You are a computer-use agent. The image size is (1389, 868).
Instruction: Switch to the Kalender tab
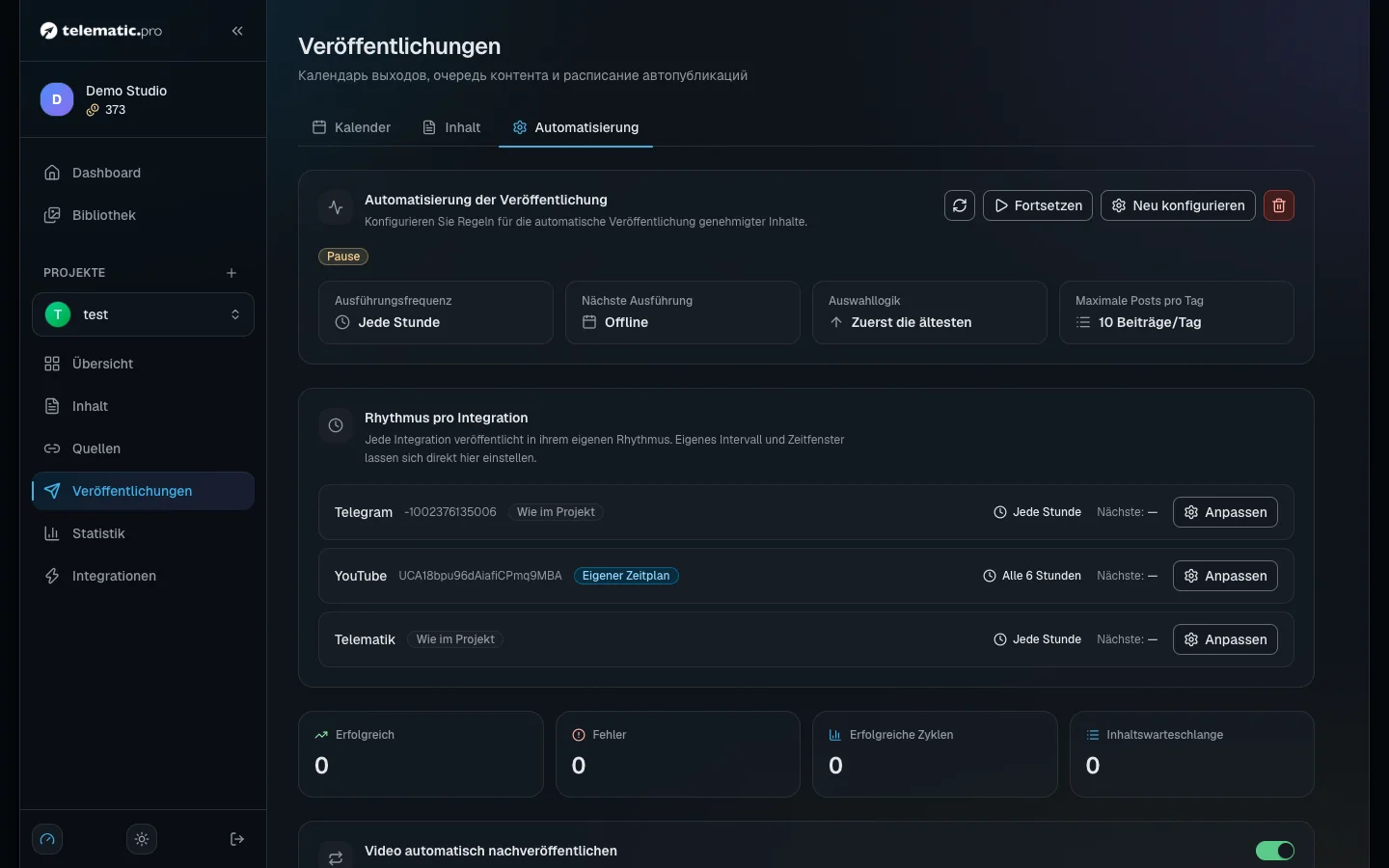point(351,127)
